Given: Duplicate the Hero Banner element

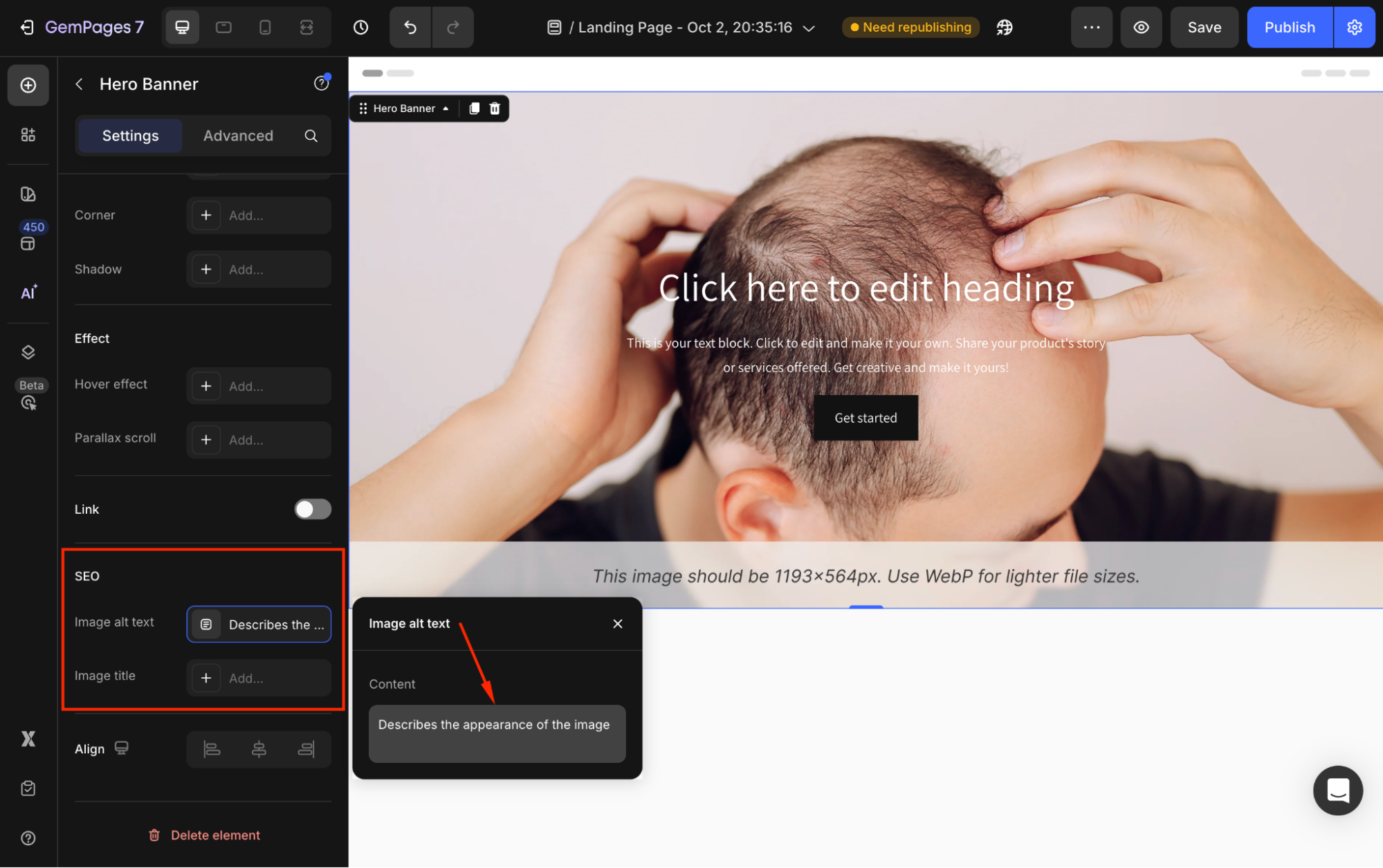Looking at the screenshot, I should 474,109.
